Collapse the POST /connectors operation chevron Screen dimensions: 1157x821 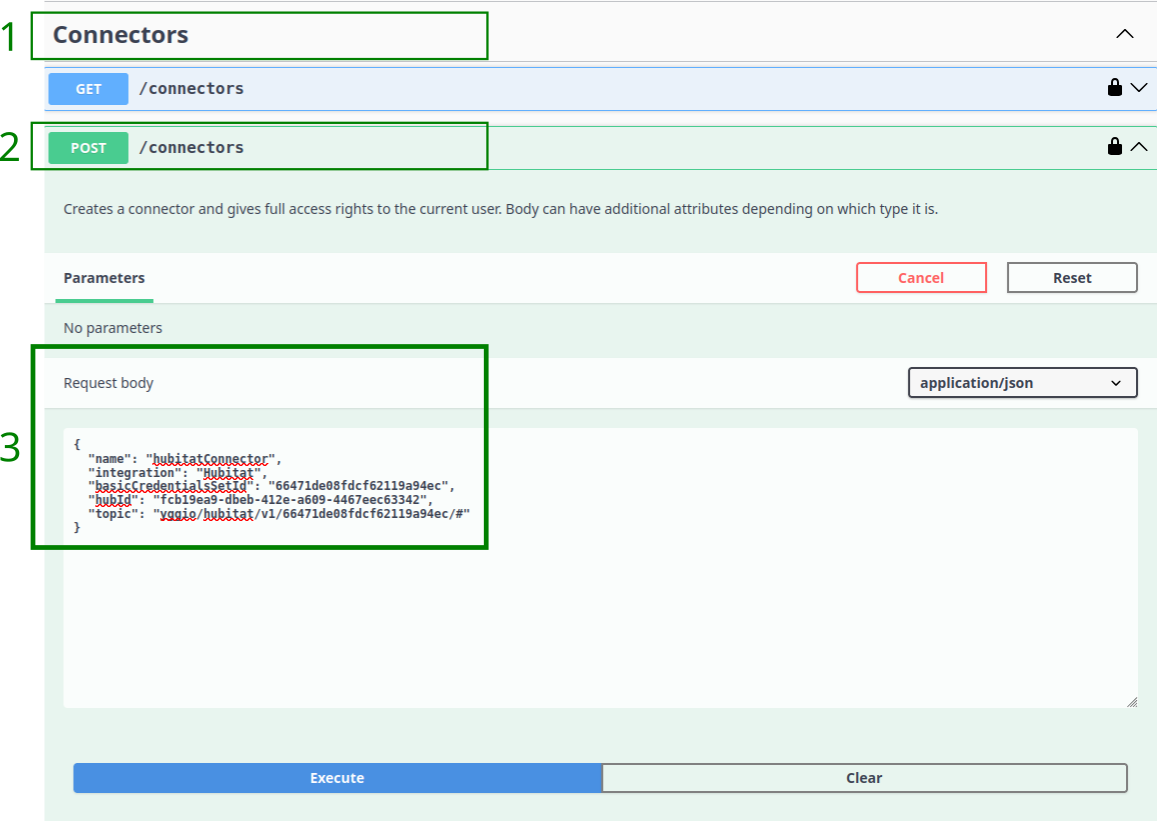point(1139,147)
